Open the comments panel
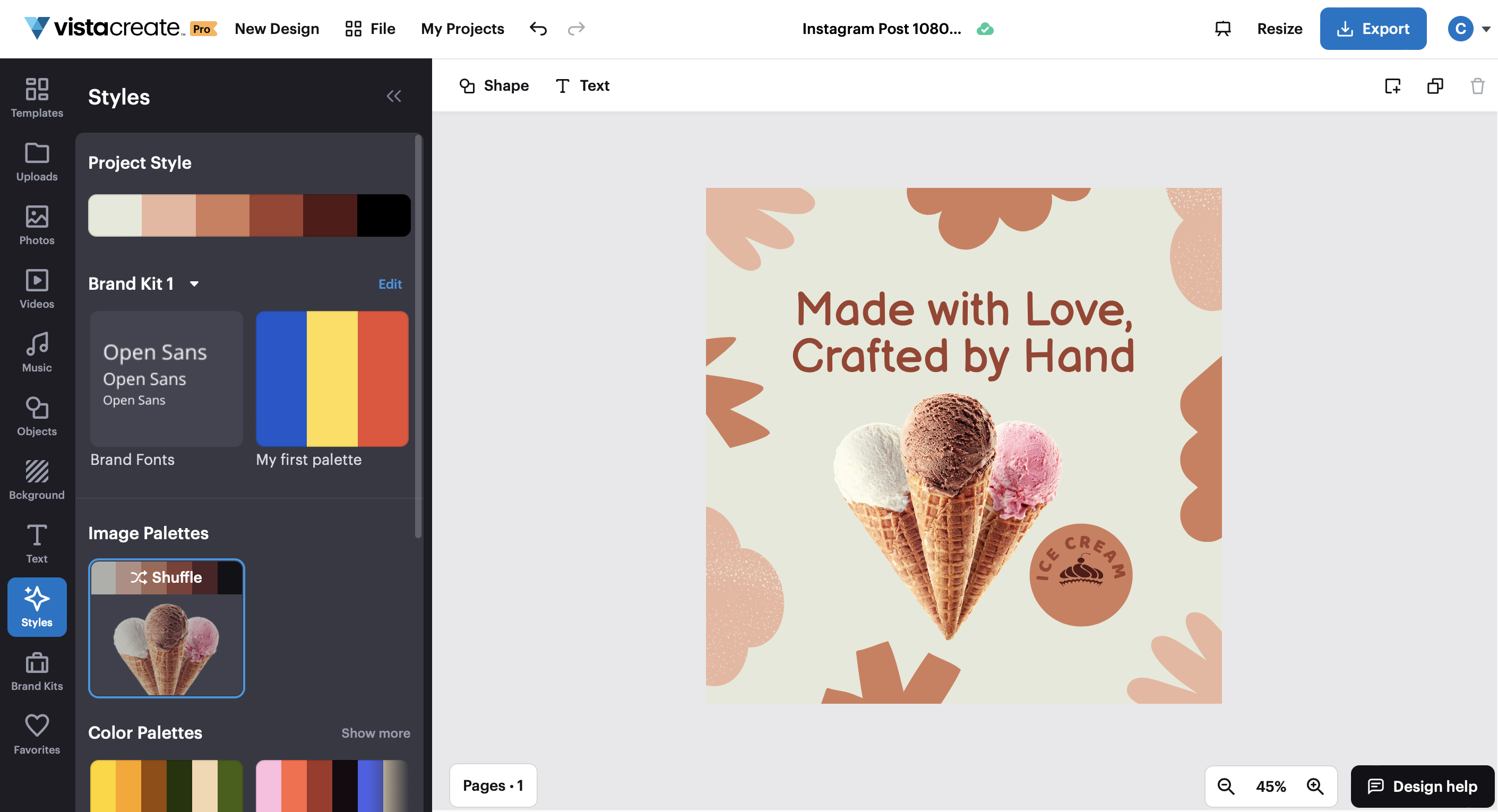This screenshot has width=1498, height=812. click(1222, 29)
